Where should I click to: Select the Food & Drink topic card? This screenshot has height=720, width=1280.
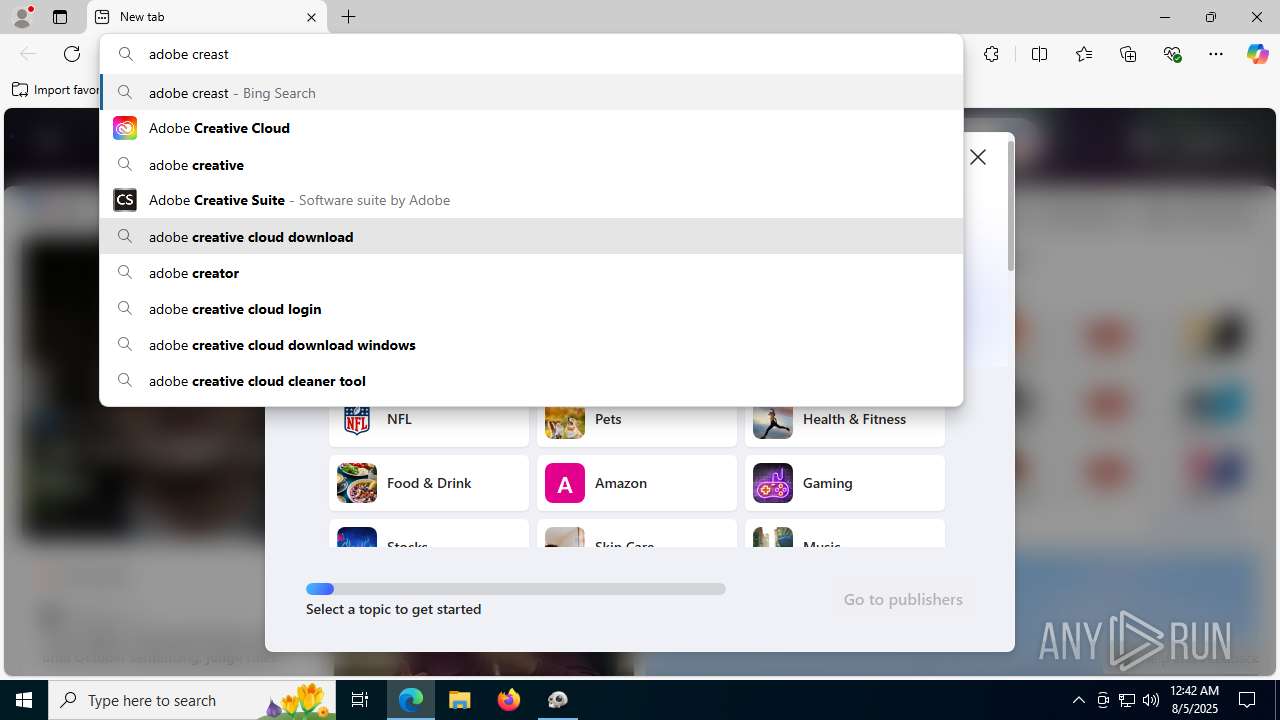(x=429, y=483)
